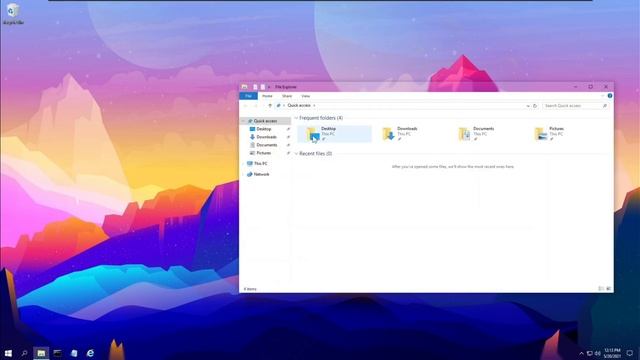
Task: Select Quick access in navigation pane
Action: pos(266,121)
